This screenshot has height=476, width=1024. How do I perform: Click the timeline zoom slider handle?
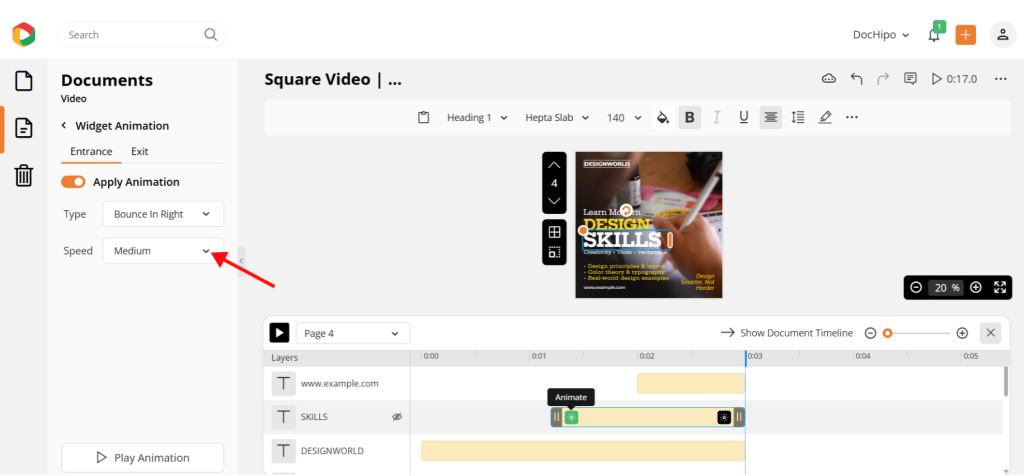(887, 333)
